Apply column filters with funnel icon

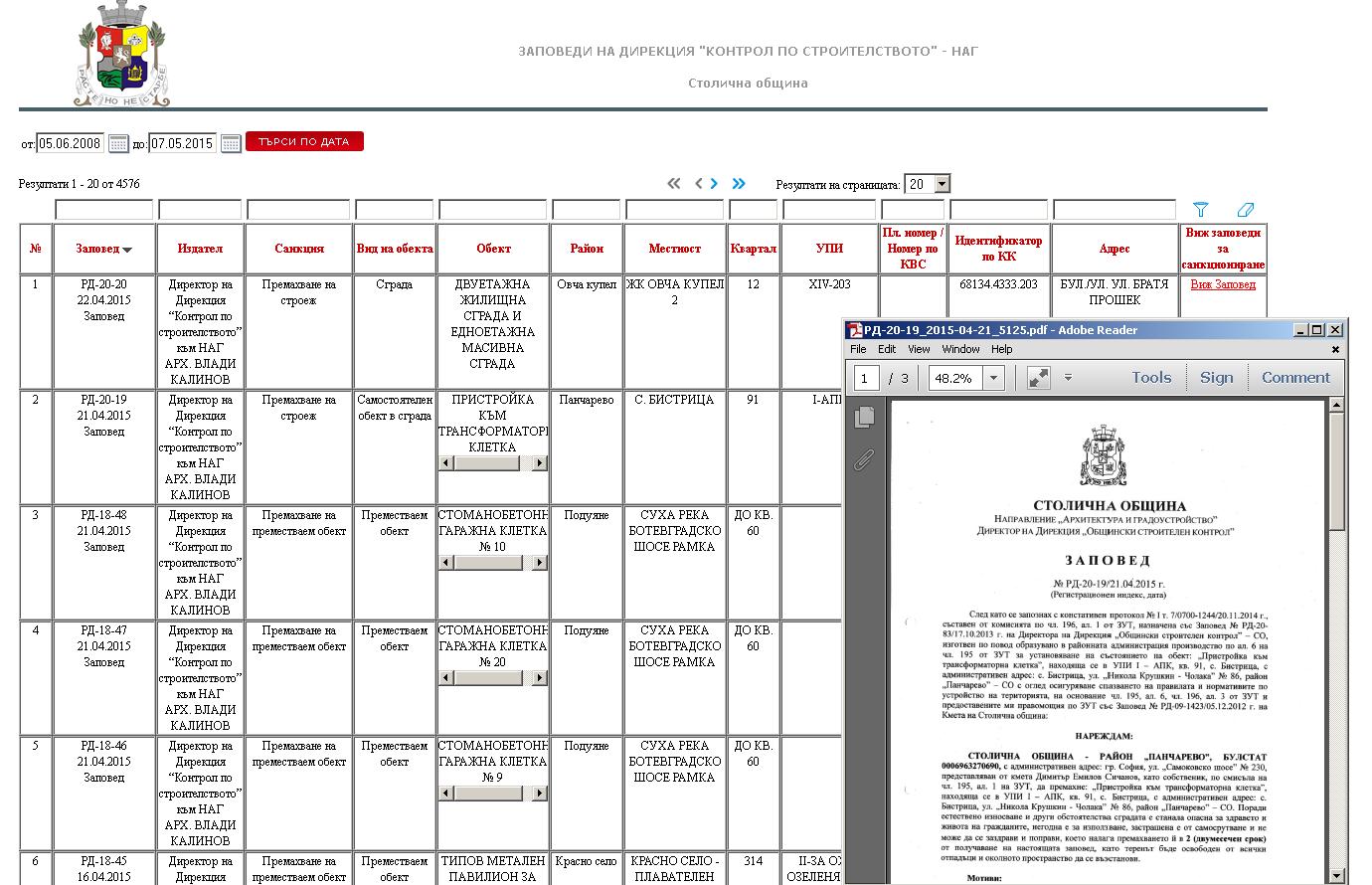point(1200,210)
